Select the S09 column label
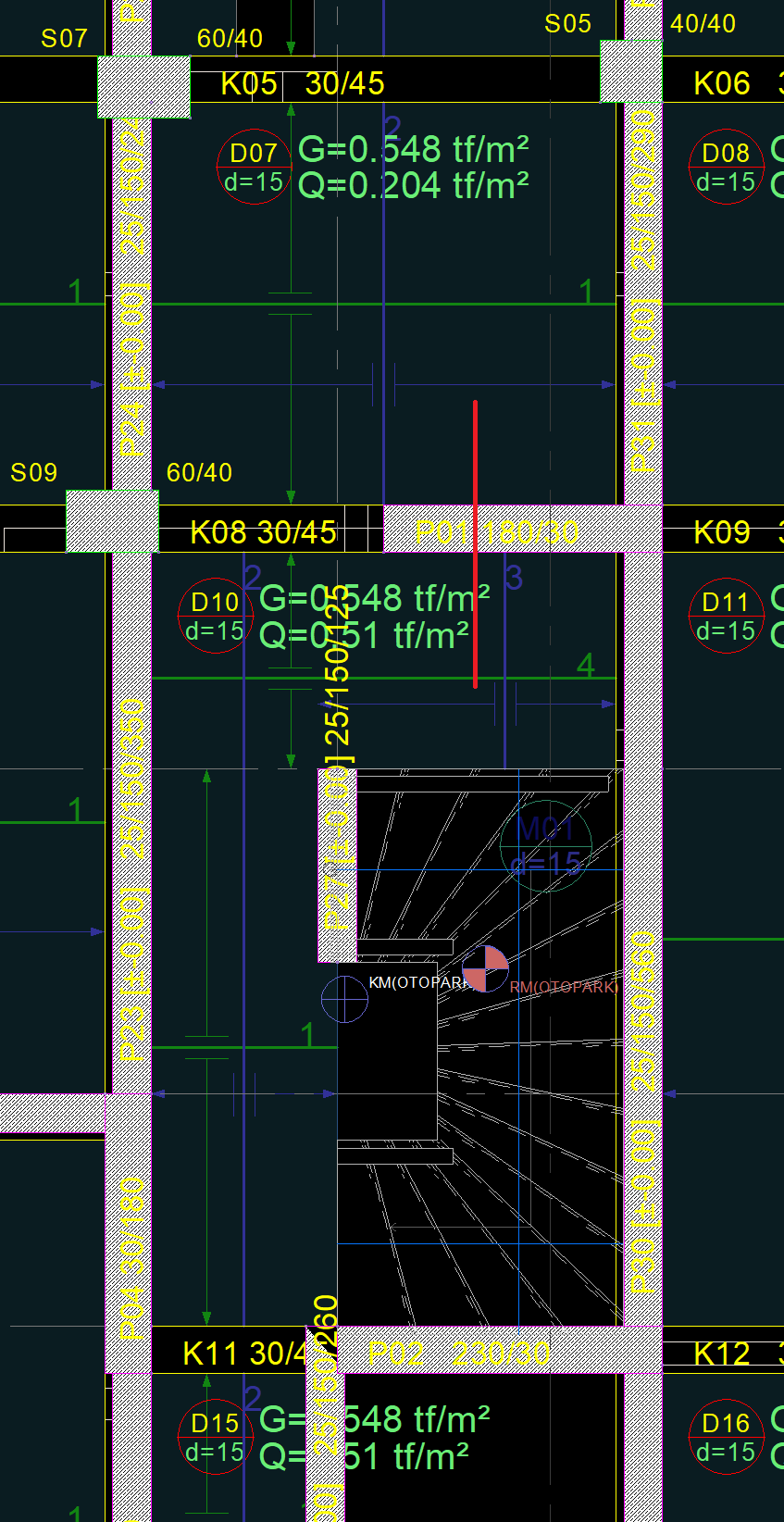Viewport: 784px width, 1522px height. [x=33, y=472]
